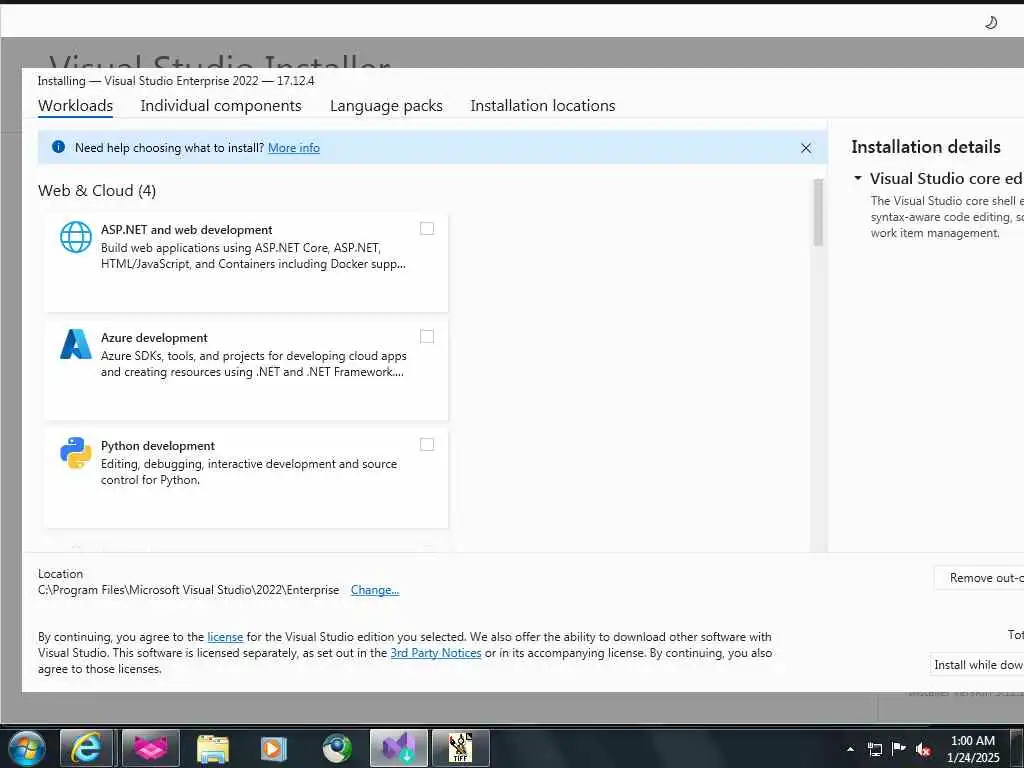Click the network tray icon

click(x=874, y=749)
